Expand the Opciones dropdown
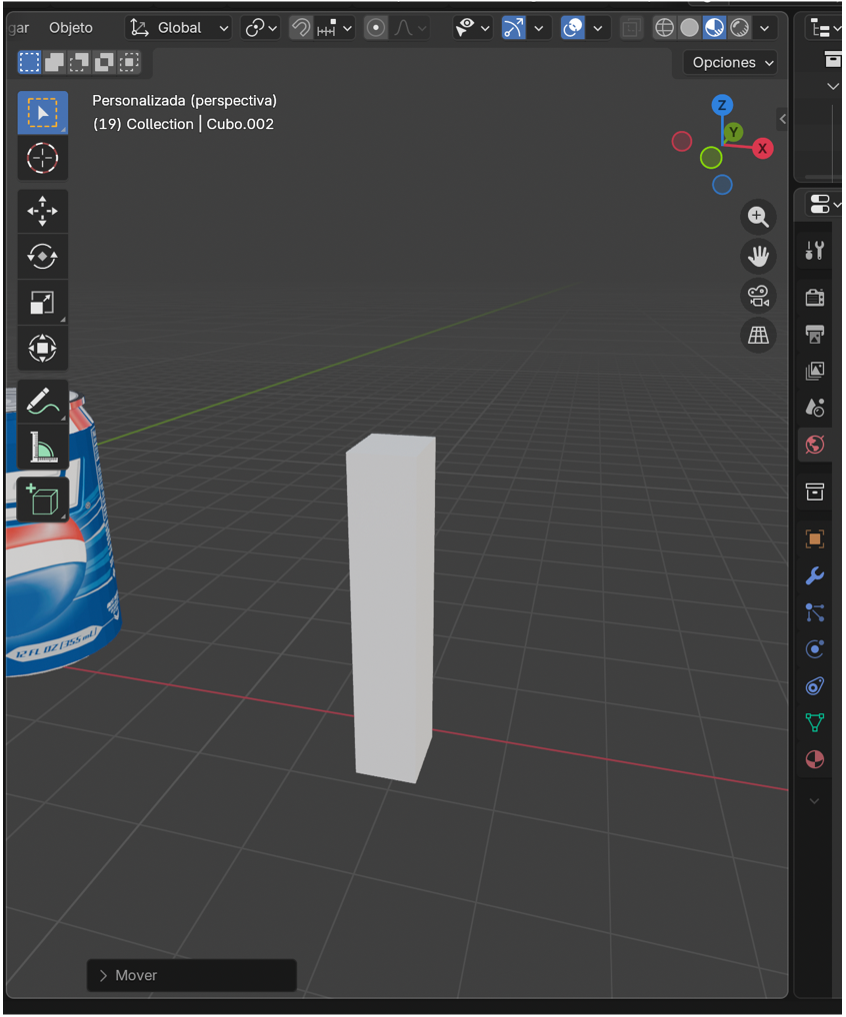846x1017 pixels. [x=732, y=62]
